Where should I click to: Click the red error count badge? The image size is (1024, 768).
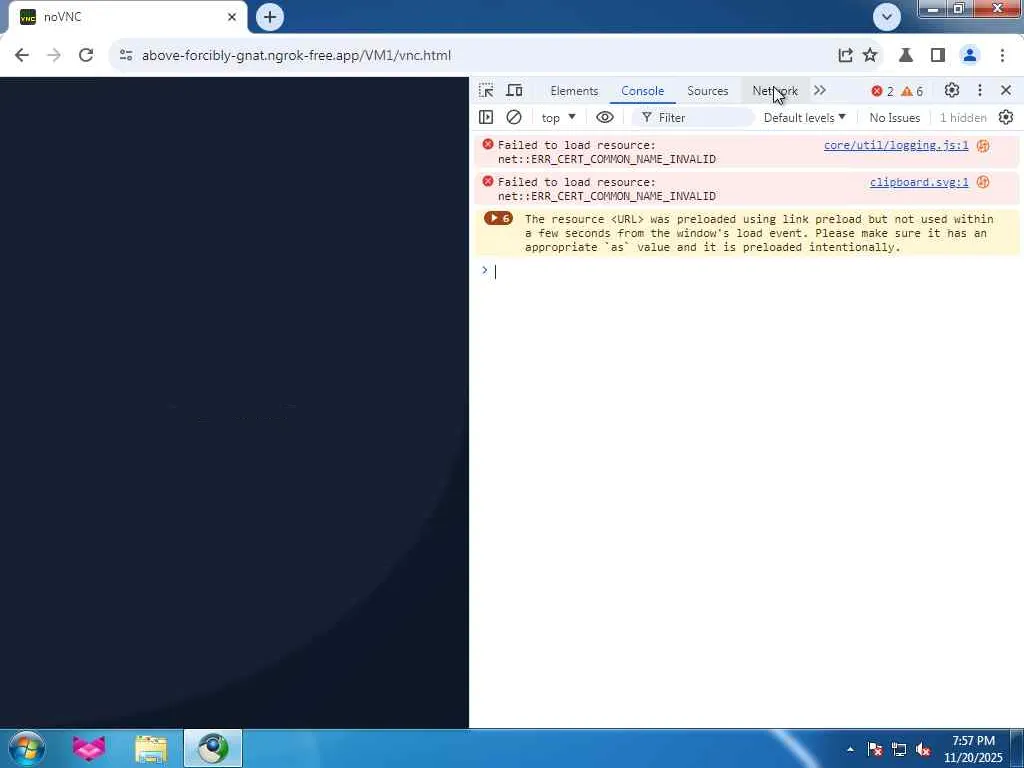click(x=882, y=91)
